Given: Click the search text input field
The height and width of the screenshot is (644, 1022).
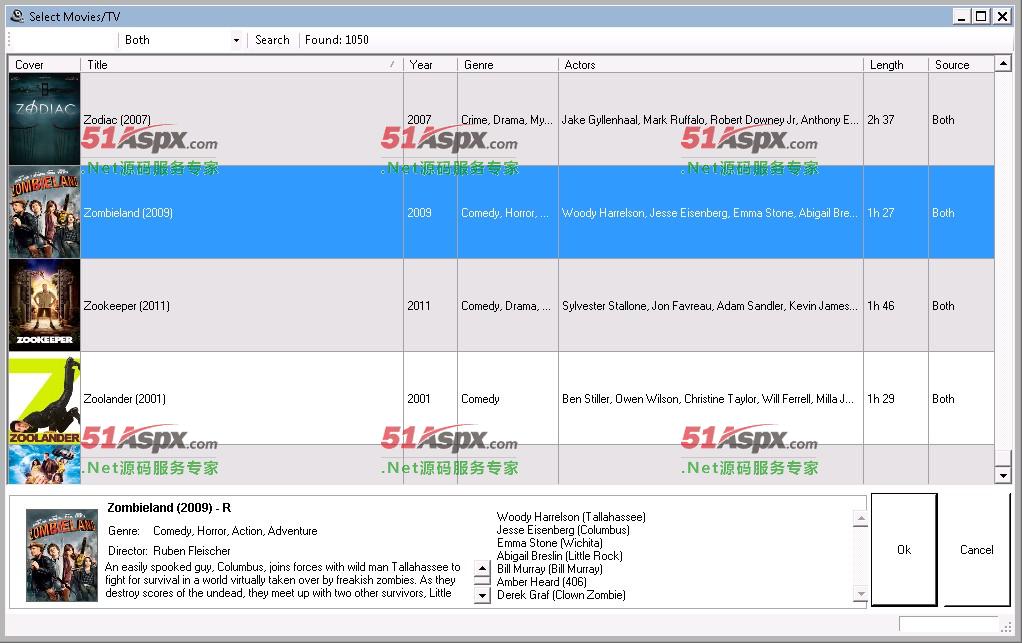Looking at the screenshot, I should [x=62, y=40].
